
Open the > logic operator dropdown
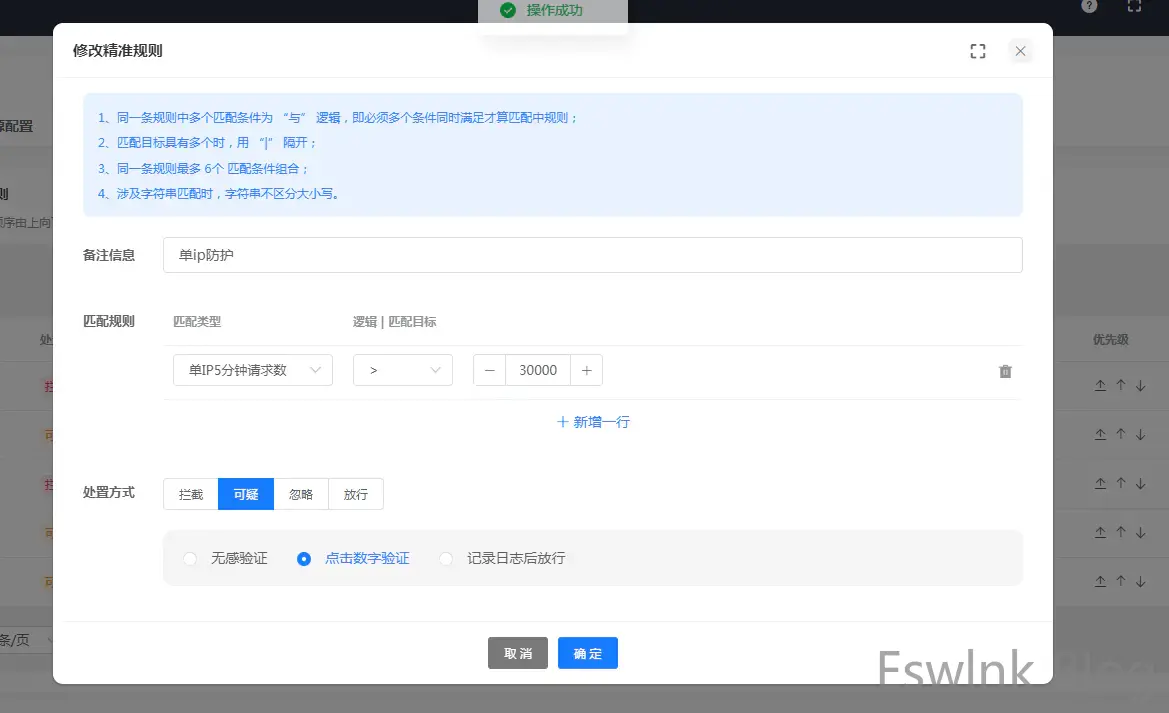(x=403, y=370)
